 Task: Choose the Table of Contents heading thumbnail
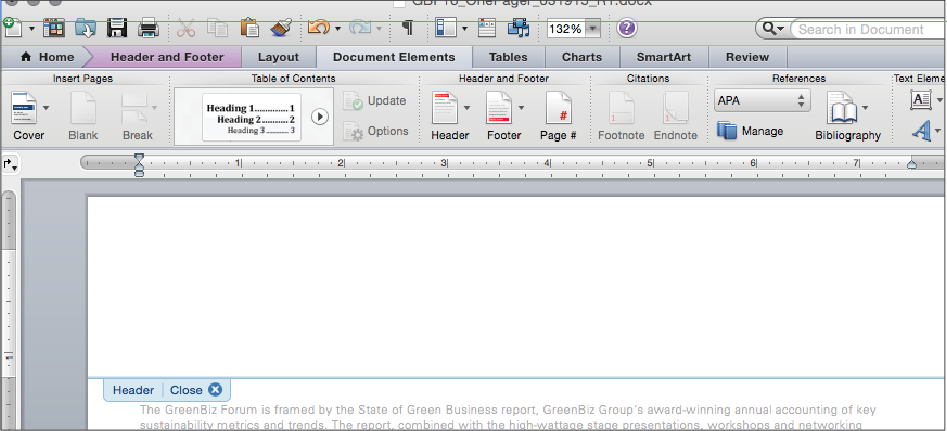251,117
